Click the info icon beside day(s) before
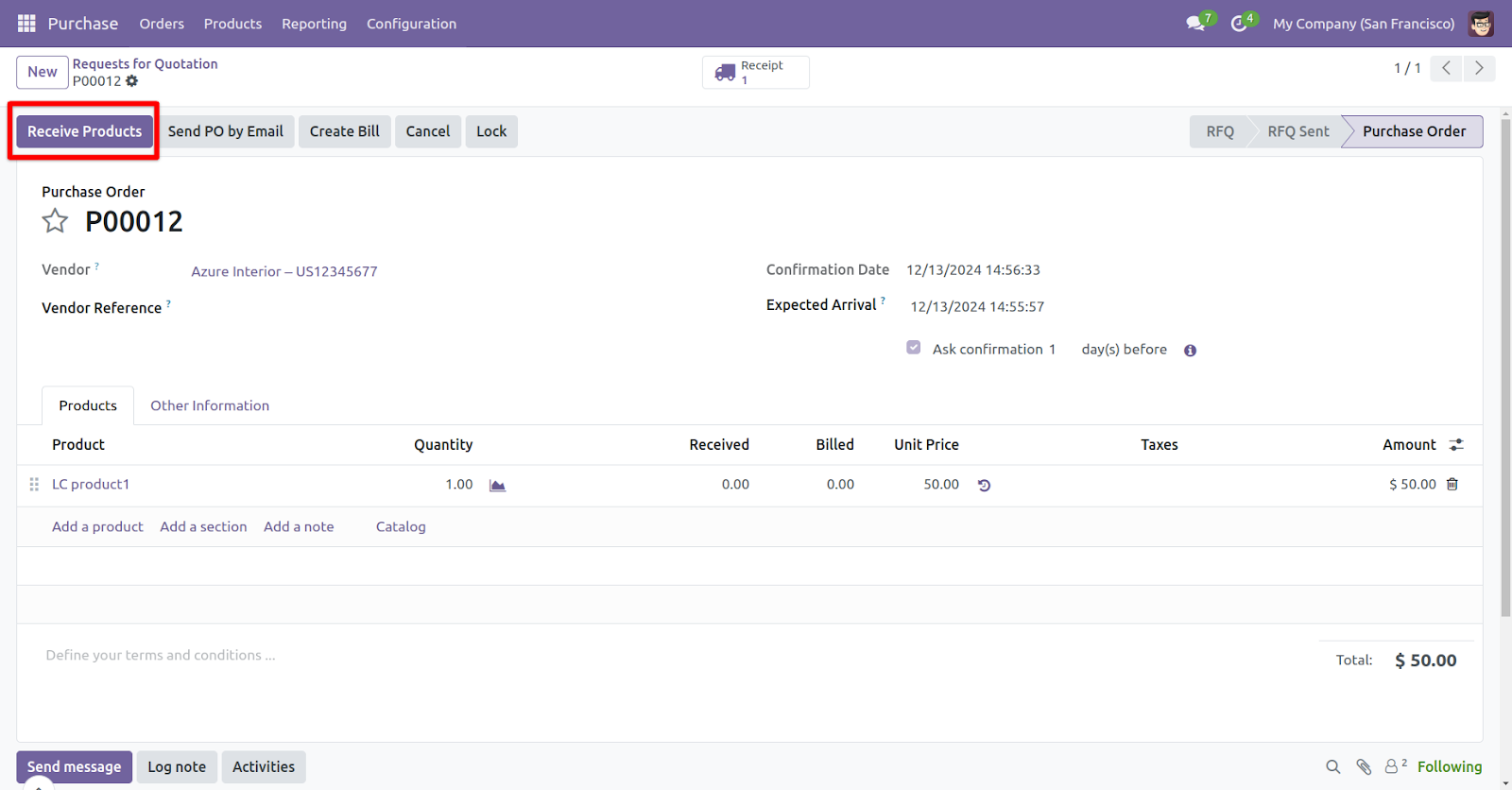Image resolution: width=1512 pixels, height=790 pixels. click(1190, 351)
